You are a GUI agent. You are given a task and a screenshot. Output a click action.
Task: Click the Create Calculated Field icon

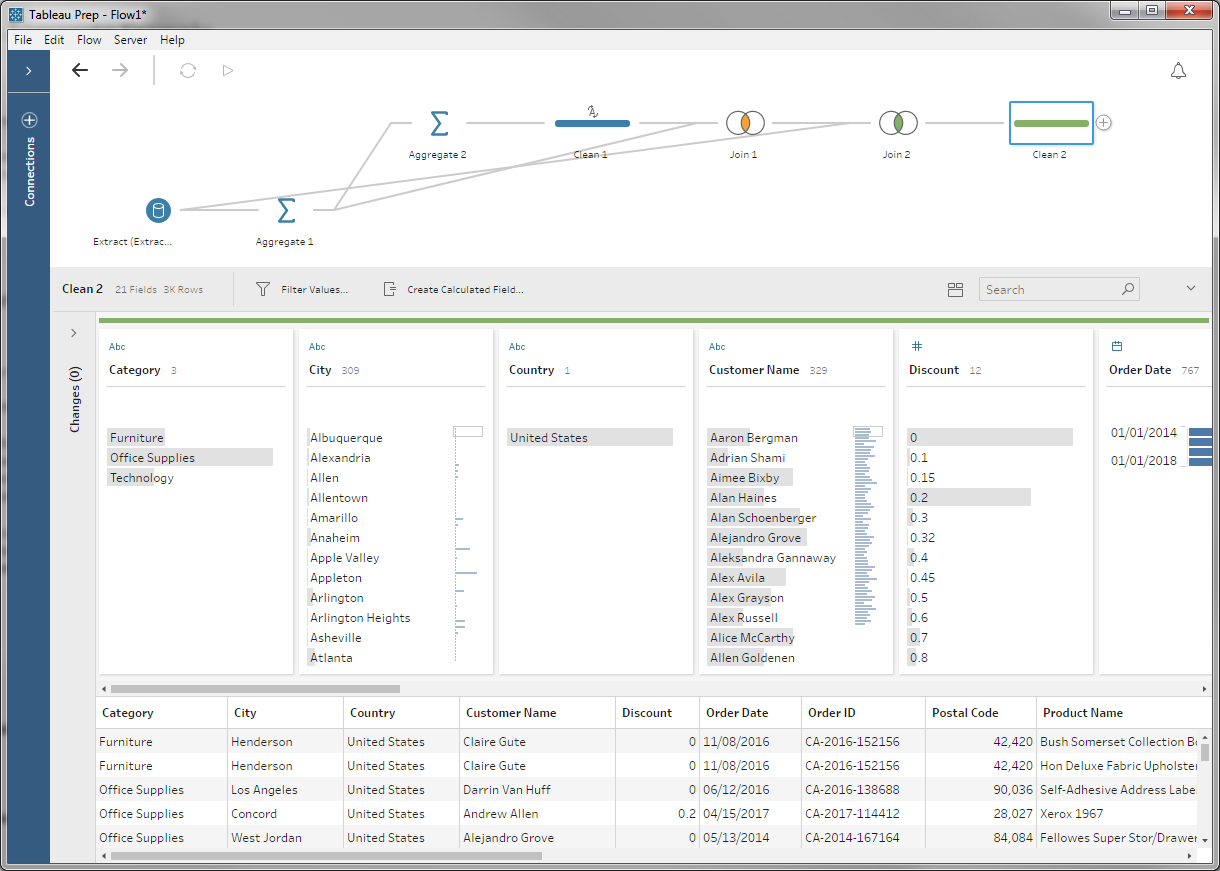tap(390, 289)
